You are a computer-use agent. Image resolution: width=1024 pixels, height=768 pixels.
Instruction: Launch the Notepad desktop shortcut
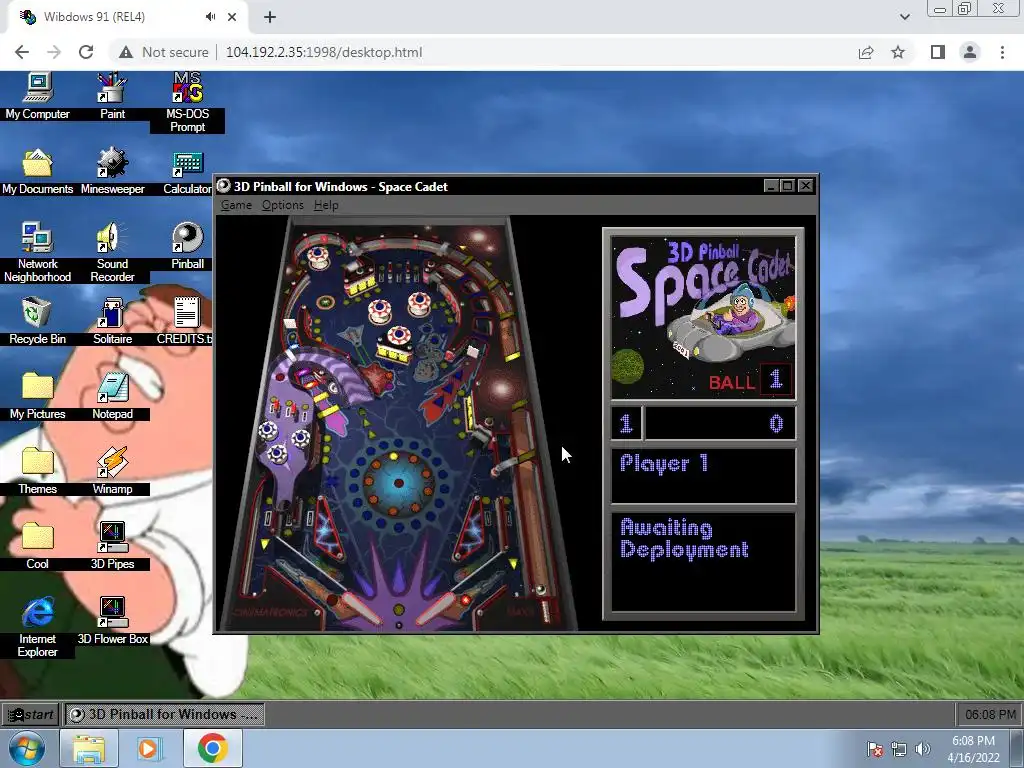coord(112,396)
